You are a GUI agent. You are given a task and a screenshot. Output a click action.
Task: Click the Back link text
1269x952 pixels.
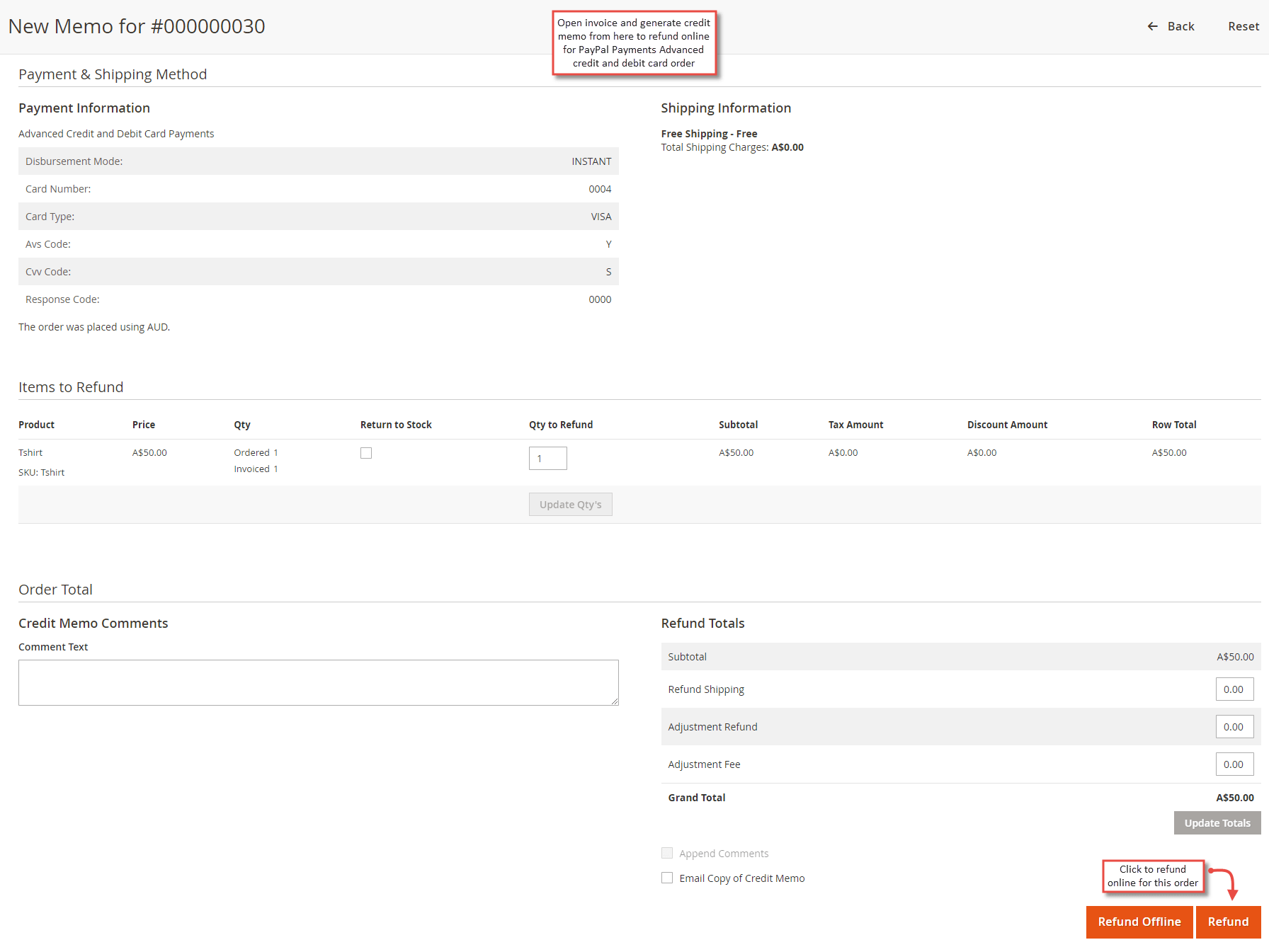(1180, 26)
